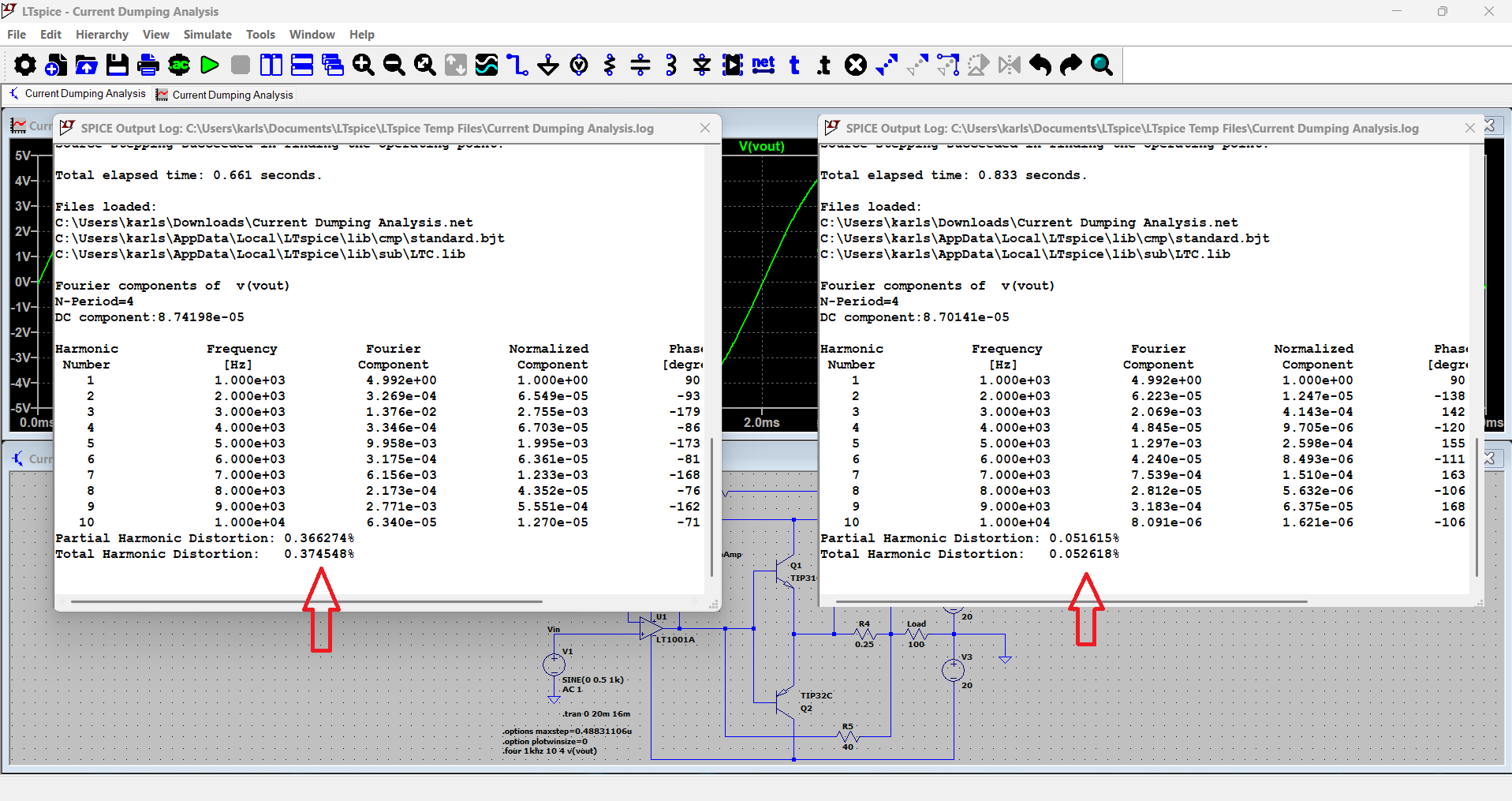This screenshot has height=801, width=1512.
Task: Activate the Delete tool (X icon)
Action: (x=856, y=65)
